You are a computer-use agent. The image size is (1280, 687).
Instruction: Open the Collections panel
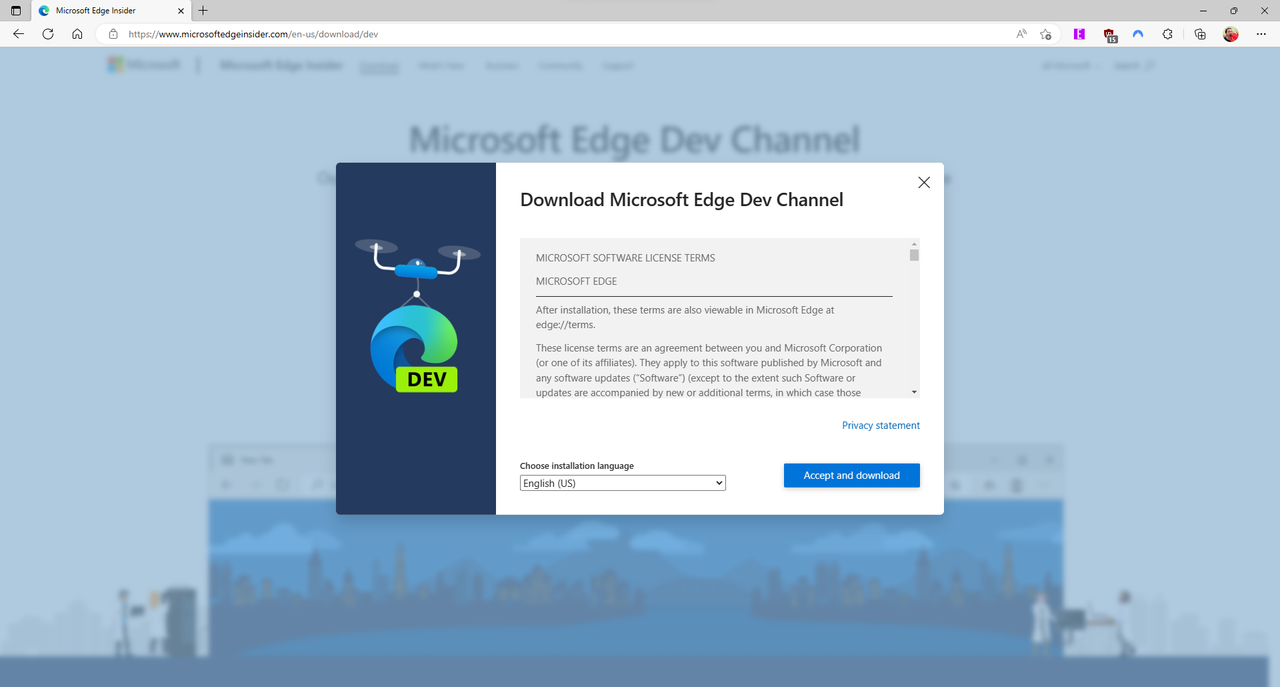(1201, 34)
